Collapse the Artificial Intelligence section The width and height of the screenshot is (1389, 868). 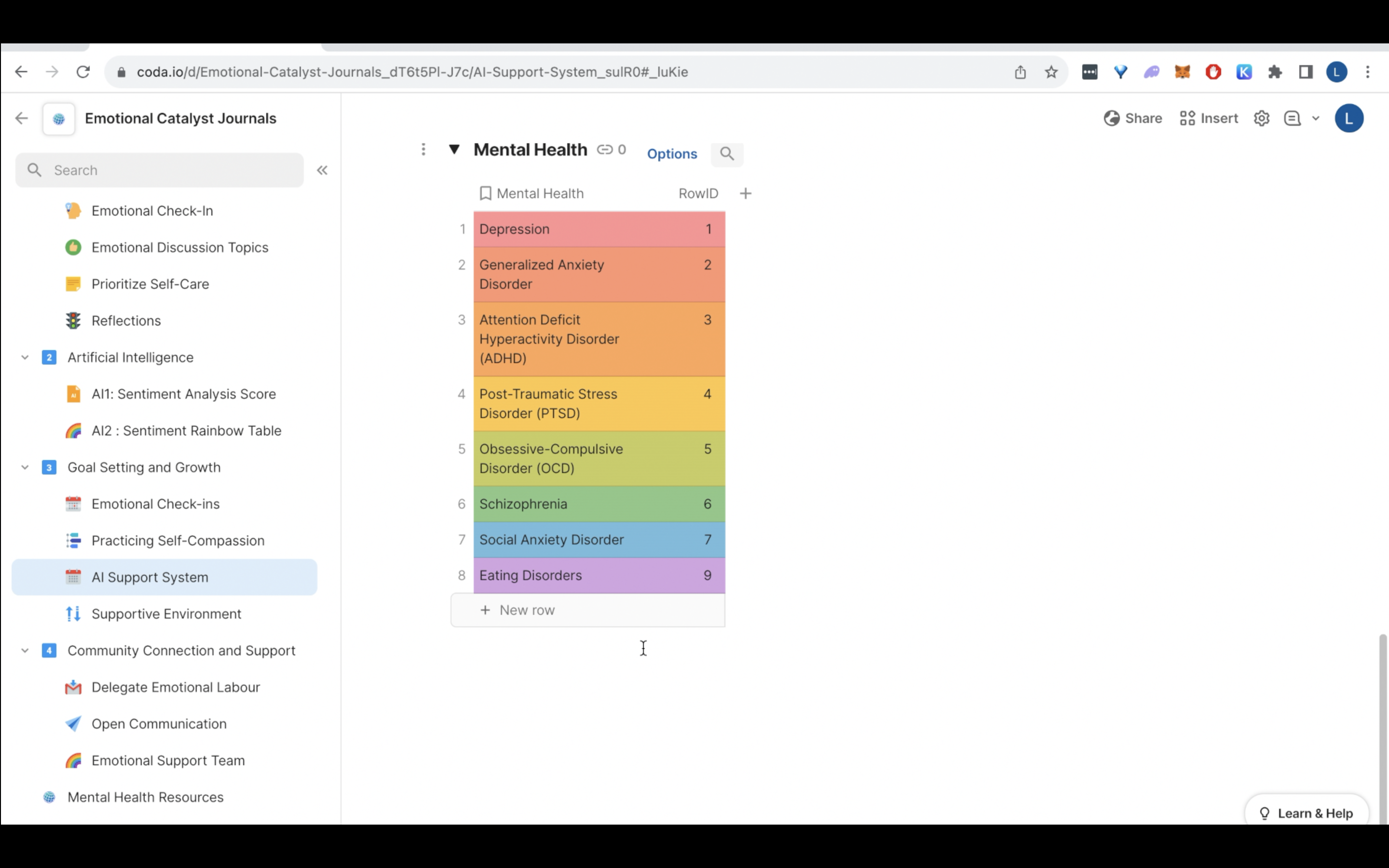pos(25,357)
